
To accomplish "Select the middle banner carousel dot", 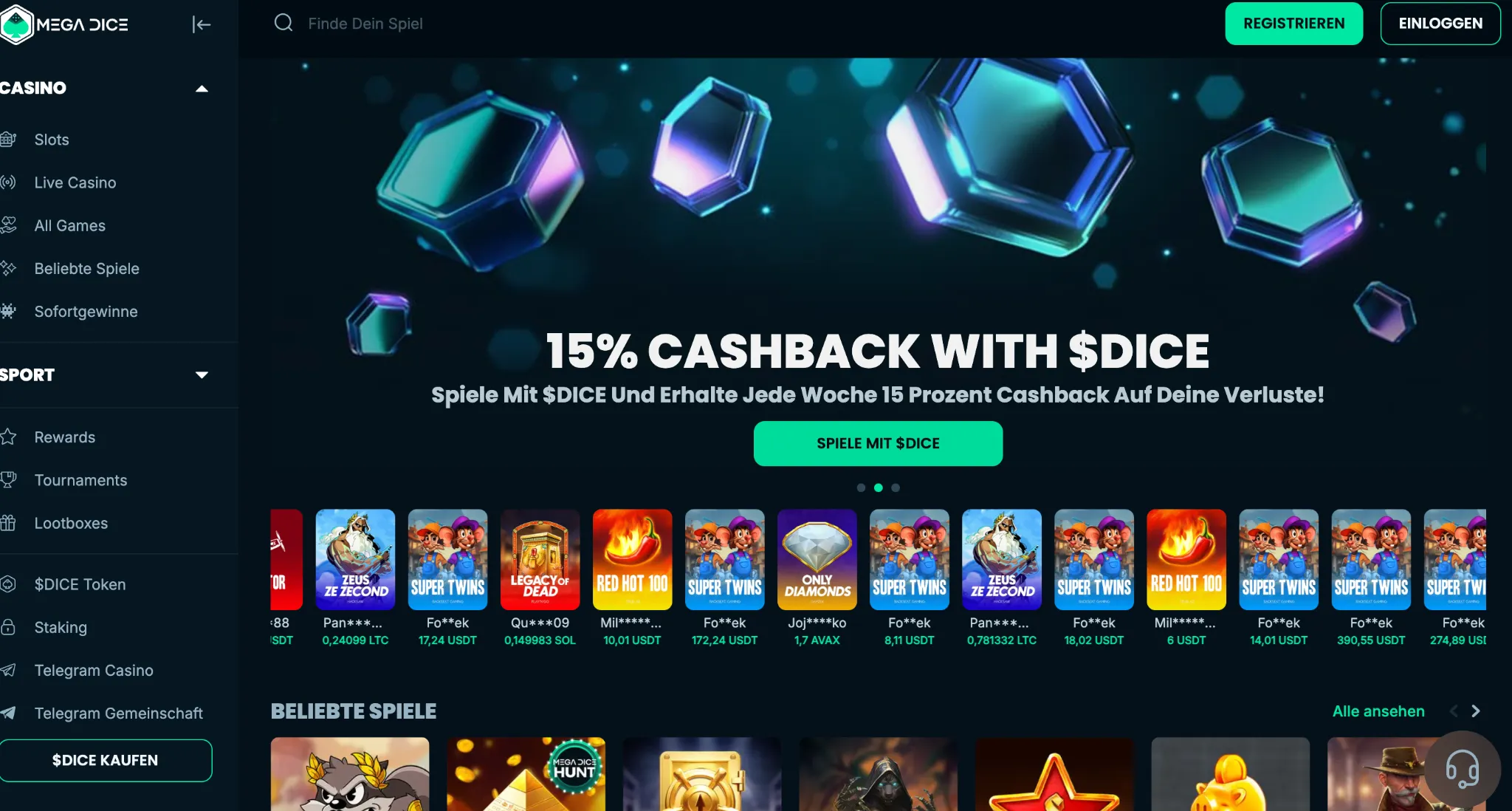I will [879, 487].
